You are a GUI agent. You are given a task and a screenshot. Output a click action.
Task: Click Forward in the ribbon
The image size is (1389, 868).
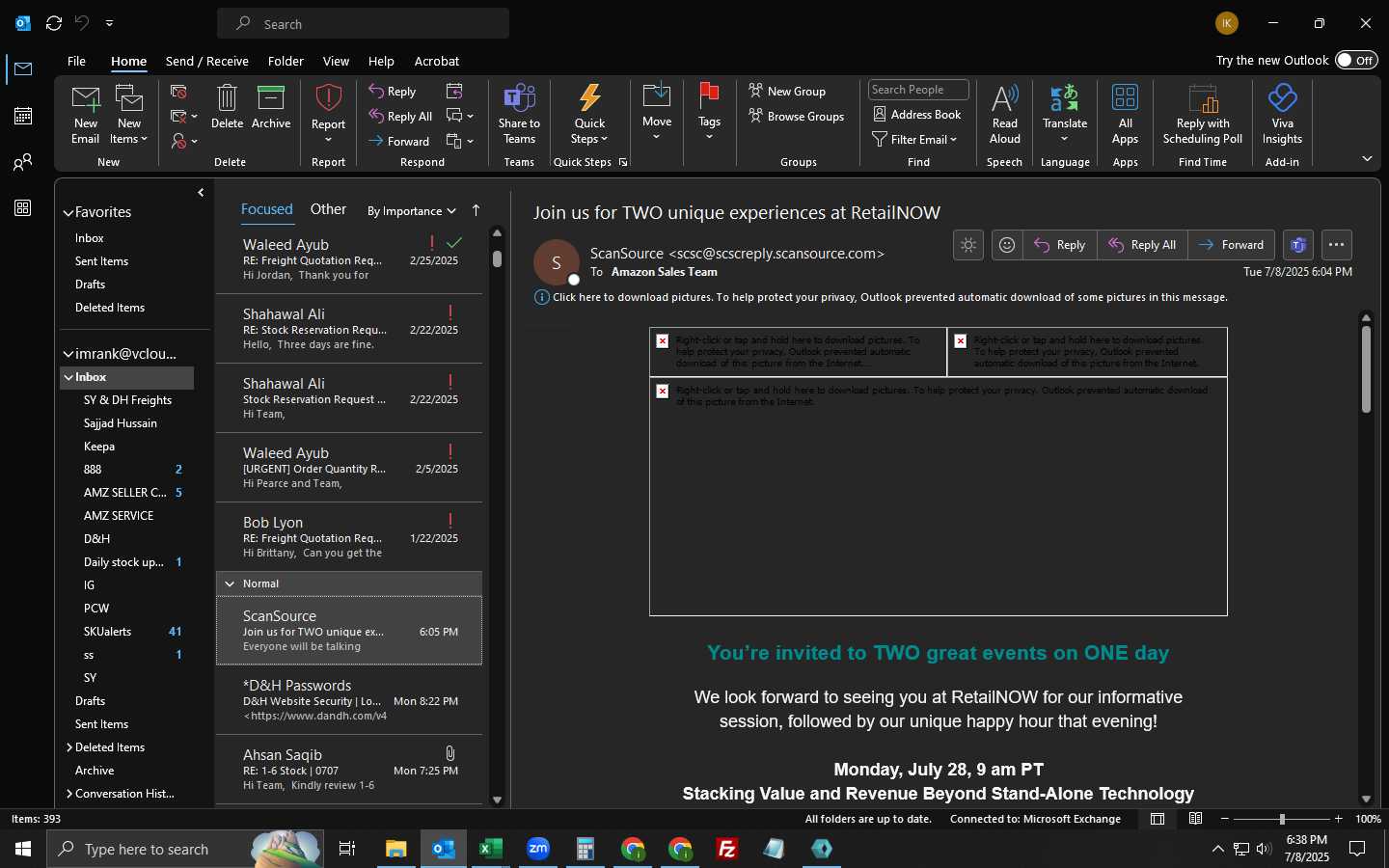pos(398,142)
